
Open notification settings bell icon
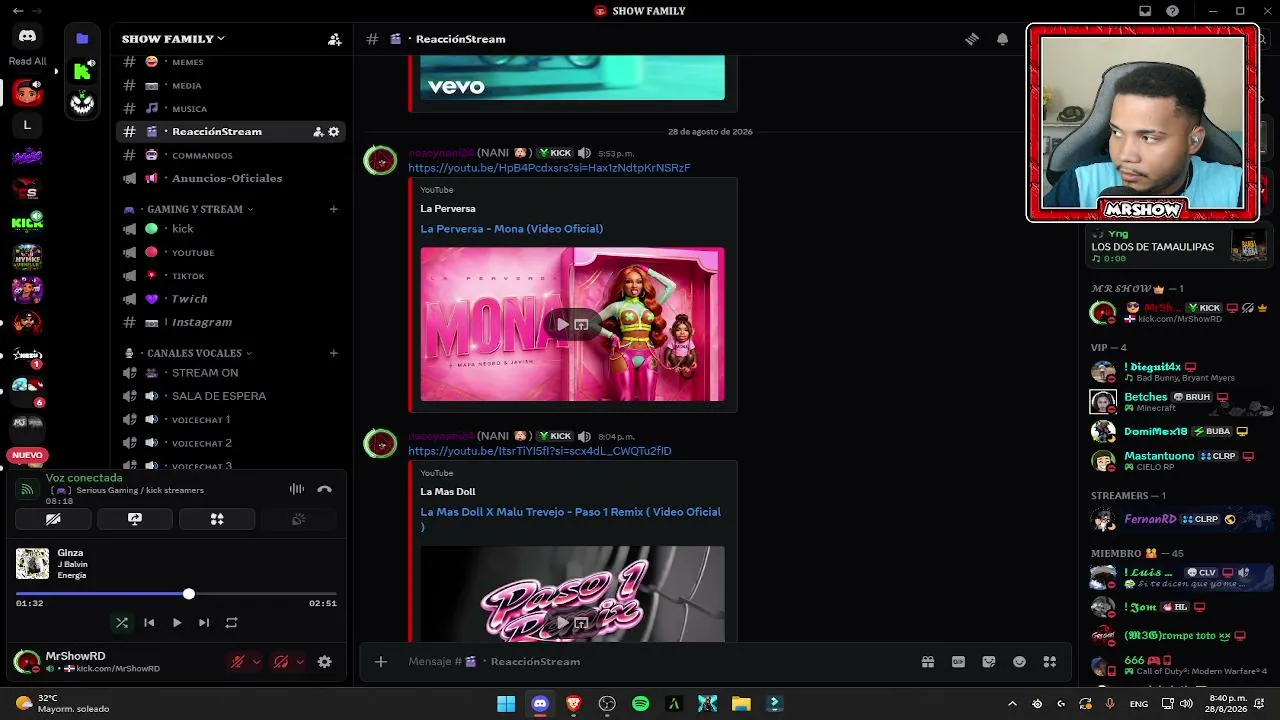1002,39
